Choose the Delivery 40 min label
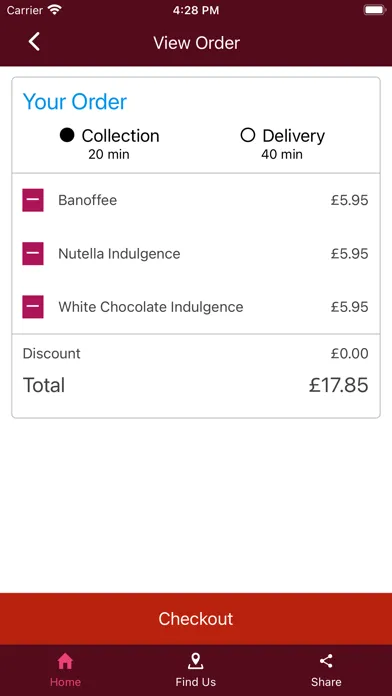Viewport: 392px width, 696px height. coord(282,154)
